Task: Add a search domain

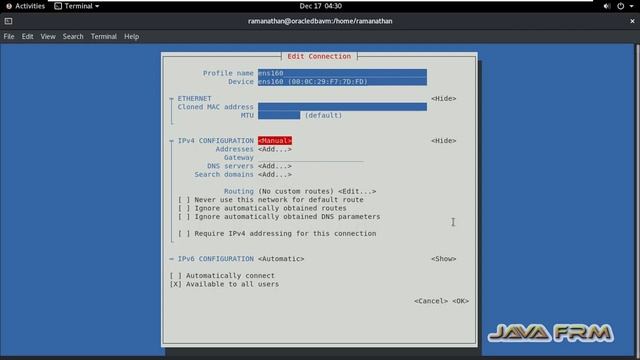Action: 275,174
